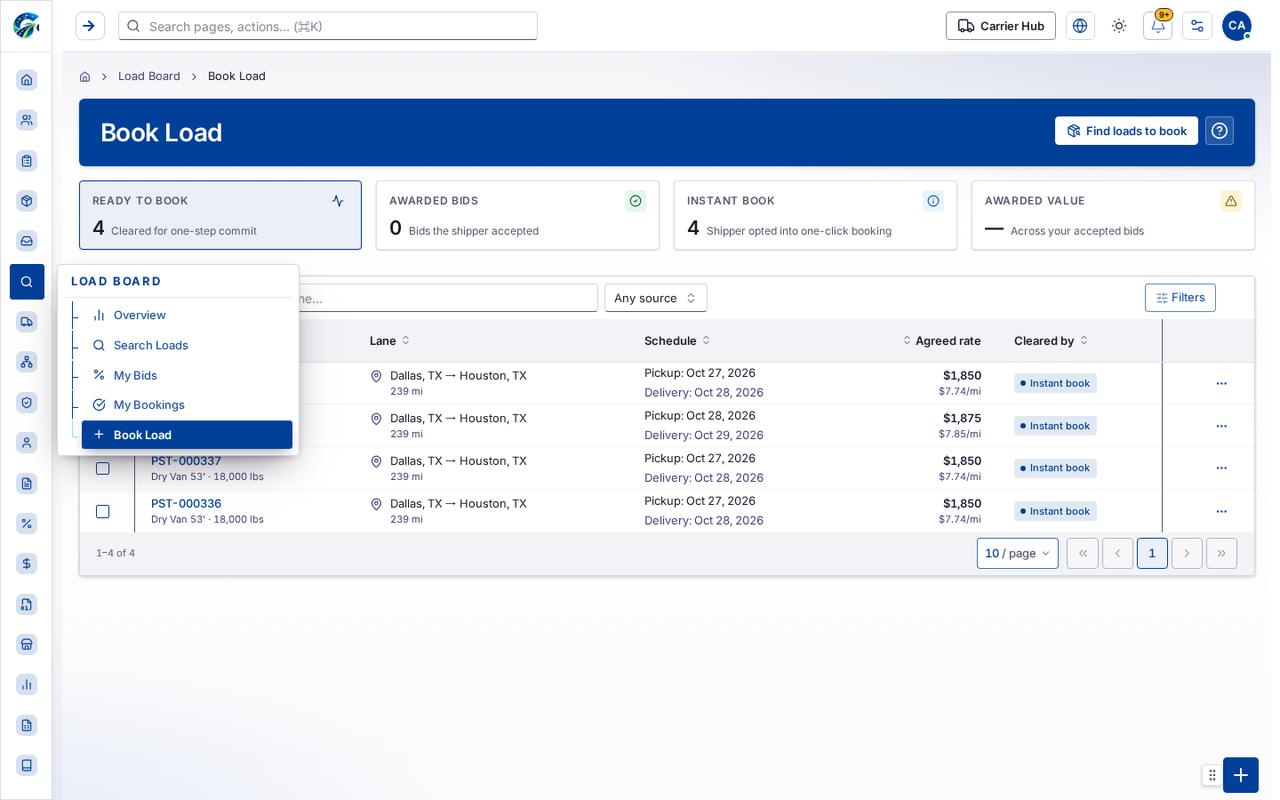Viewport: 1280px width, 800px height.
Task: Open the inbox tray sidebar icon
Action: click(x=27, y=241)
